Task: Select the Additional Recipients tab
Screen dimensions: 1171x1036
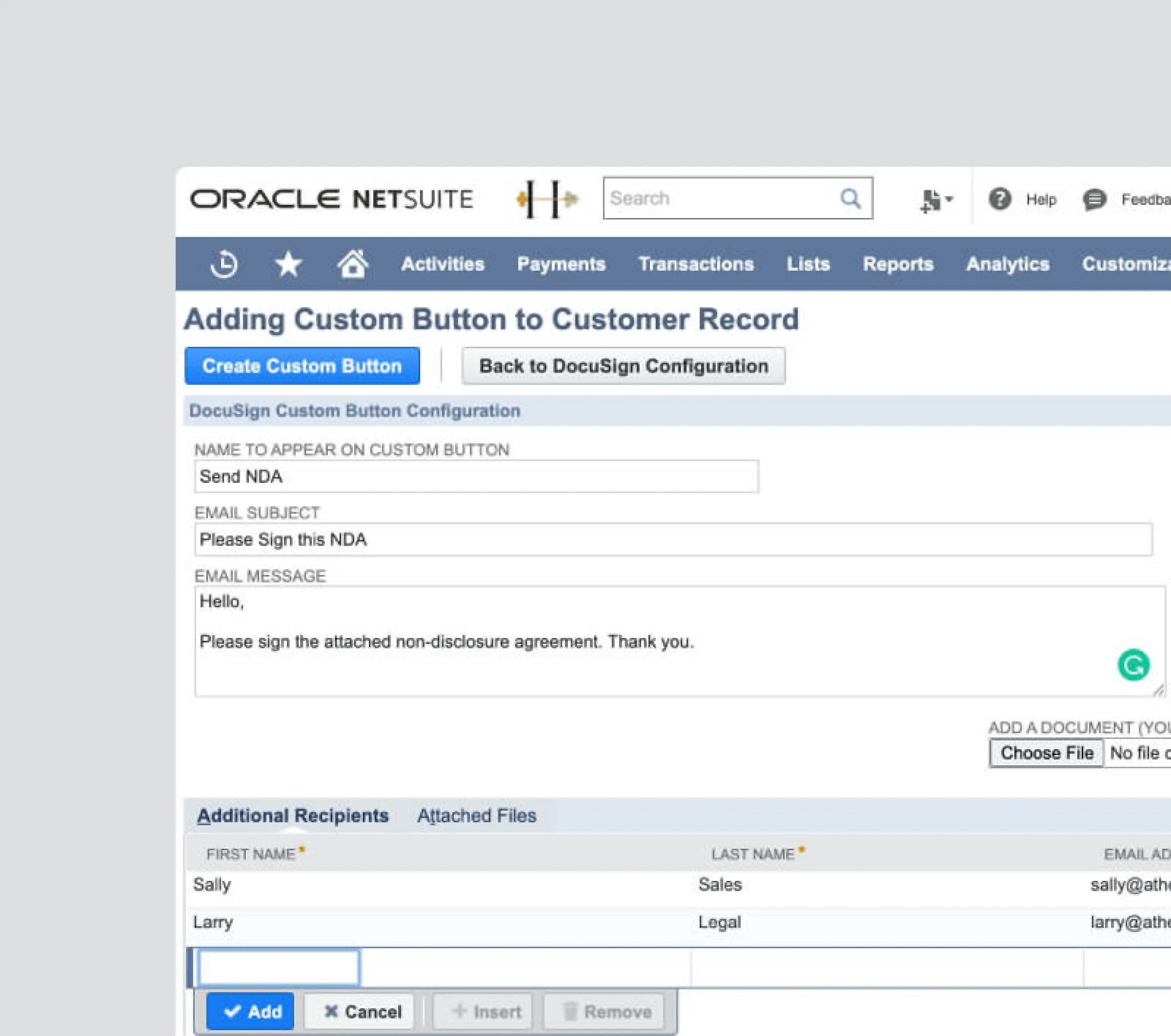Action: pyautogui.click(x=292, y=815)
